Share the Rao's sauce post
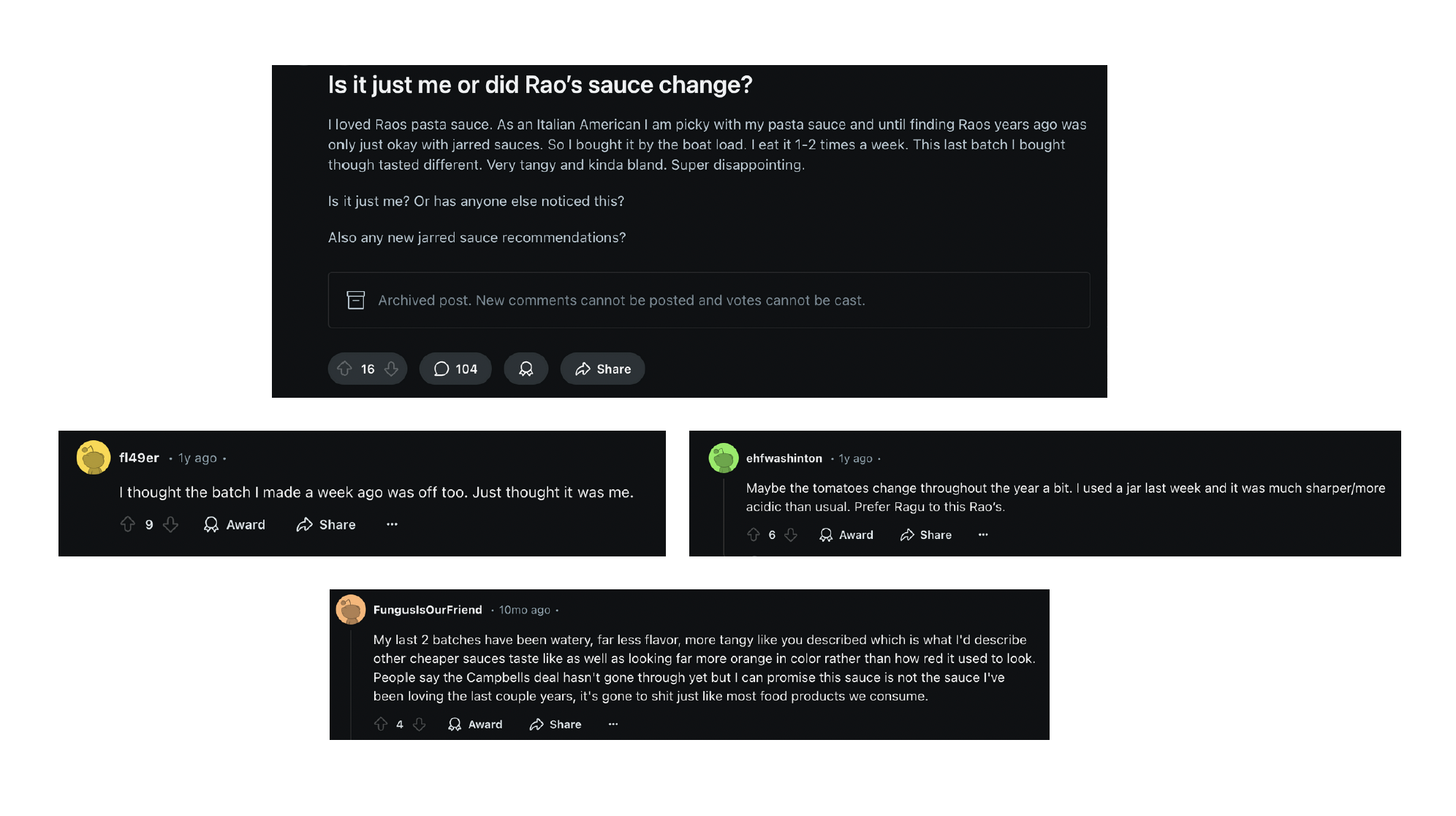The image size is (1456, 816). coord(602,369)
